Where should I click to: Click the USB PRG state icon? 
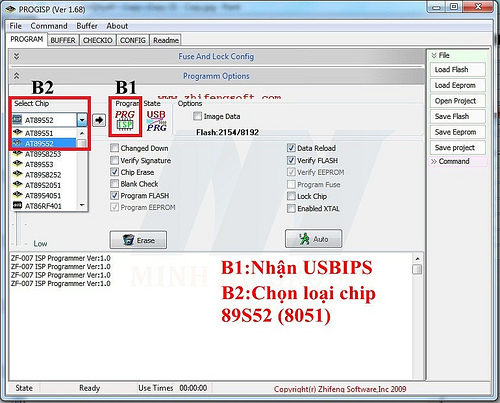(x=156, y=120)
